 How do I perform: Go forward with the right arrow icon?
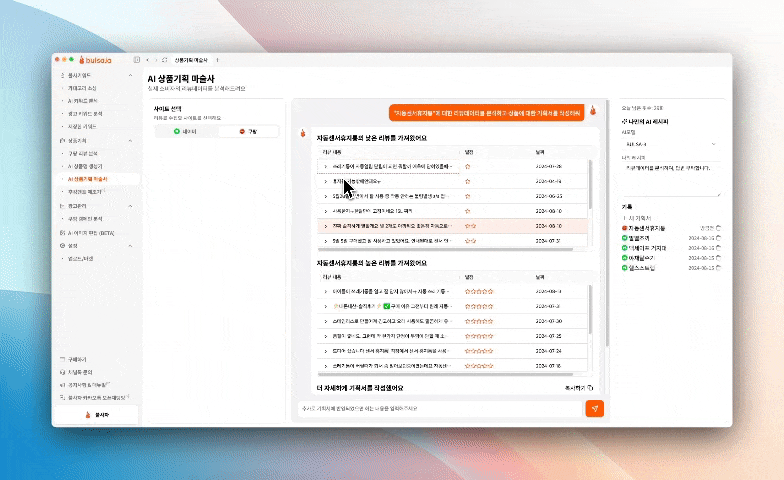156,60
